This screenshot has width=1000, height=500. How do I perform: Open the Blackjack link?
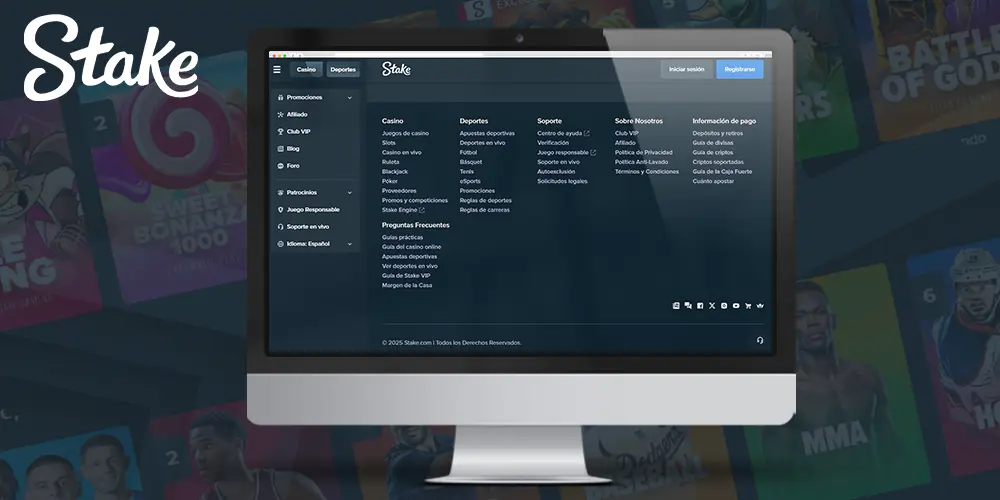click(395, 172)
